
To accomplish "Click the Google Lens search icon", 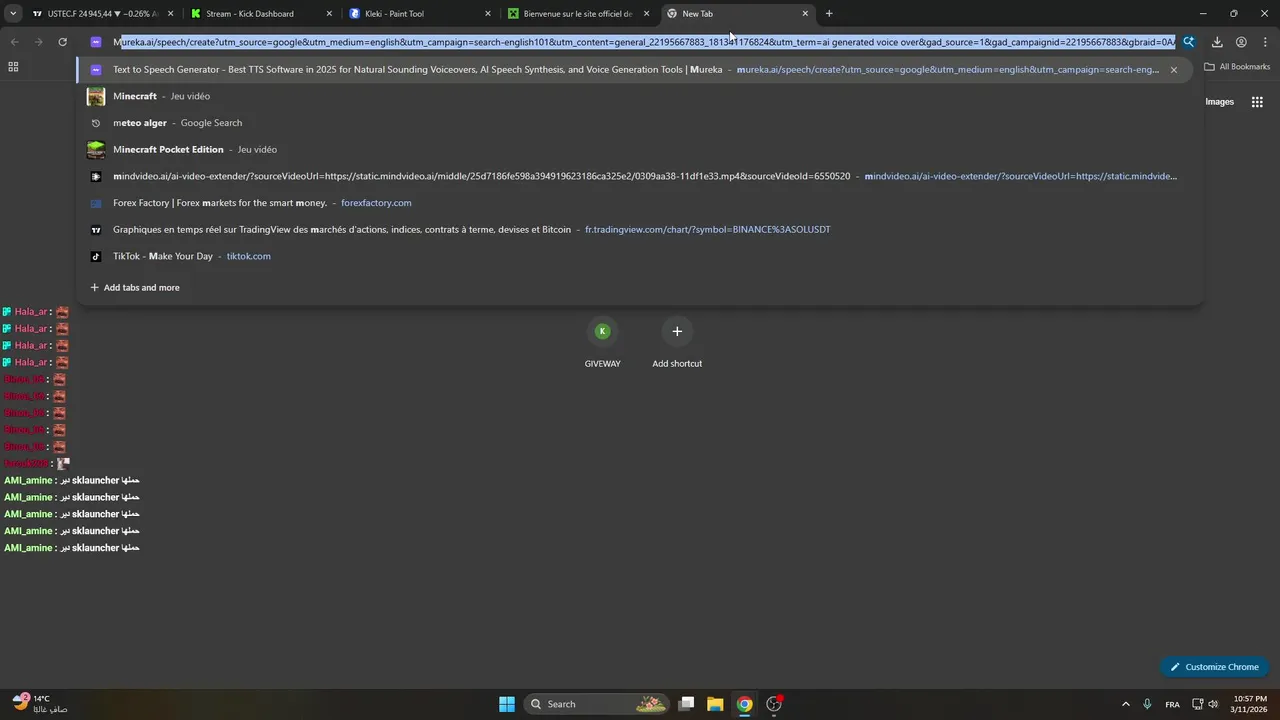I will point(1188,42).
